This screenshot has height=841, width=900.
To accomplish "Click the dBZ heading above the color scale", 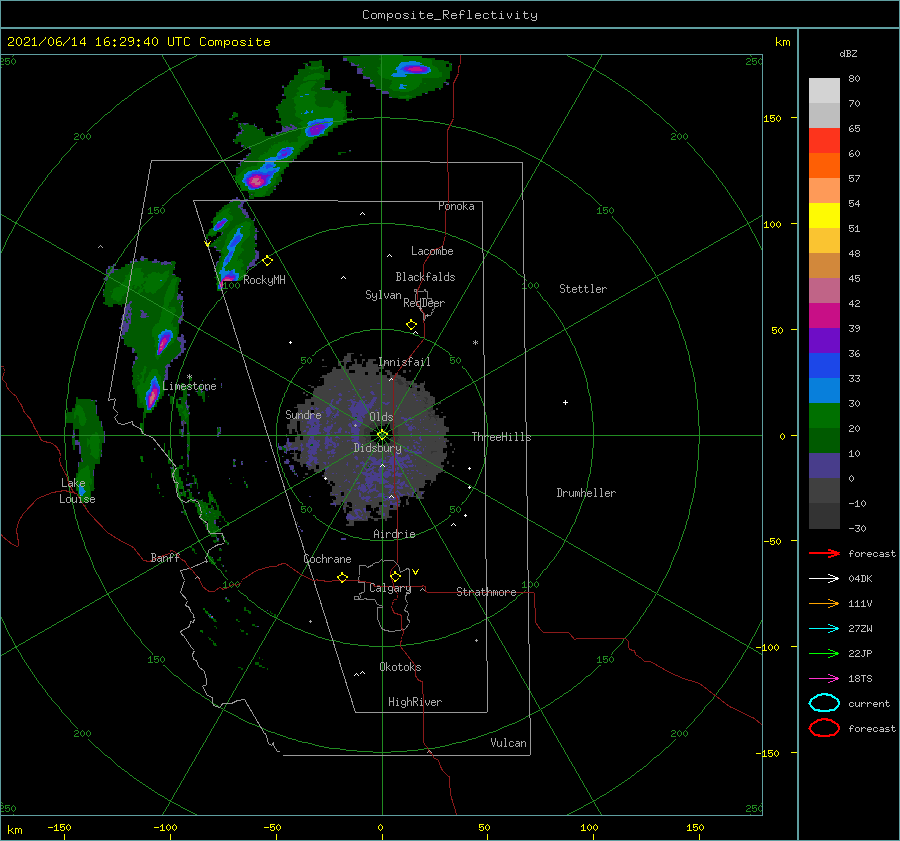I will point(848,53).
